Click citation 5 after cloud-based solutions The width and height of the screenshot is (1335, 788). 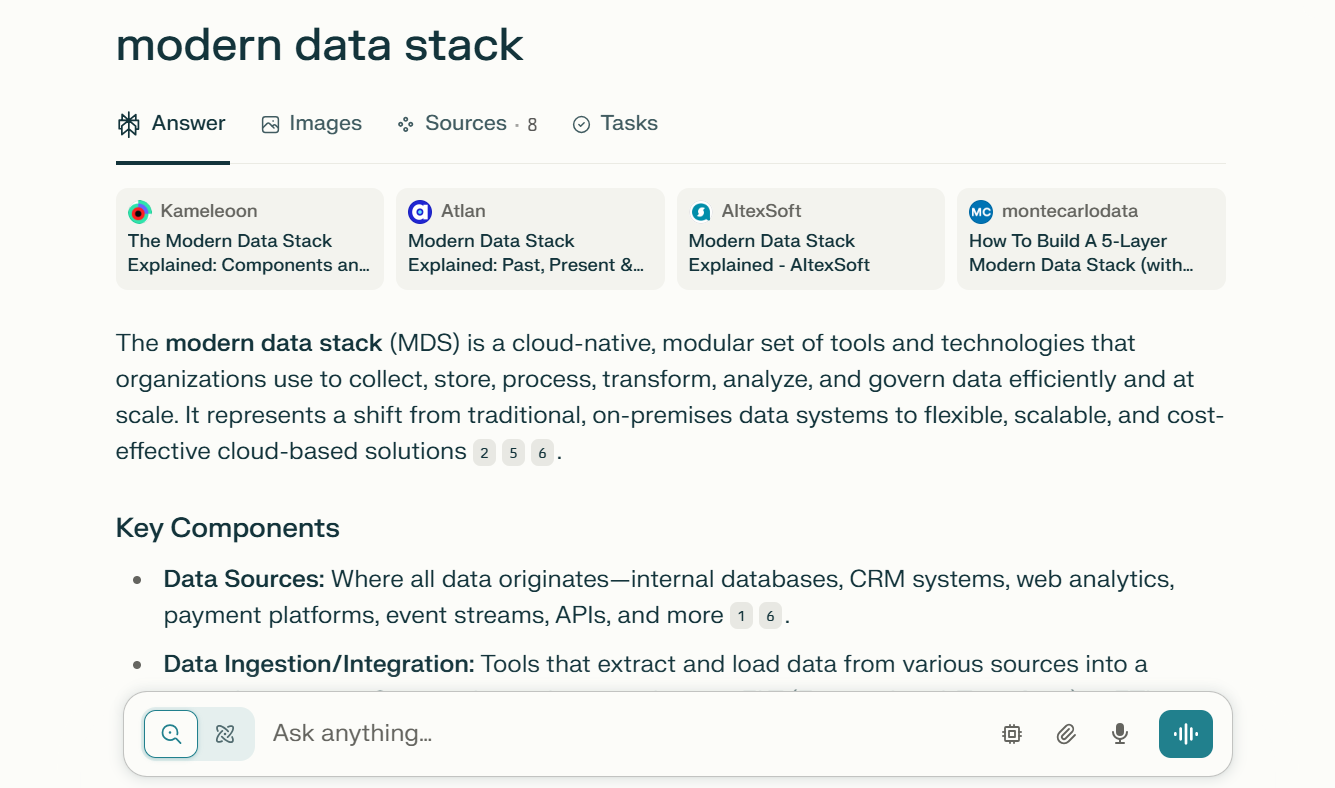pos(513,453)
